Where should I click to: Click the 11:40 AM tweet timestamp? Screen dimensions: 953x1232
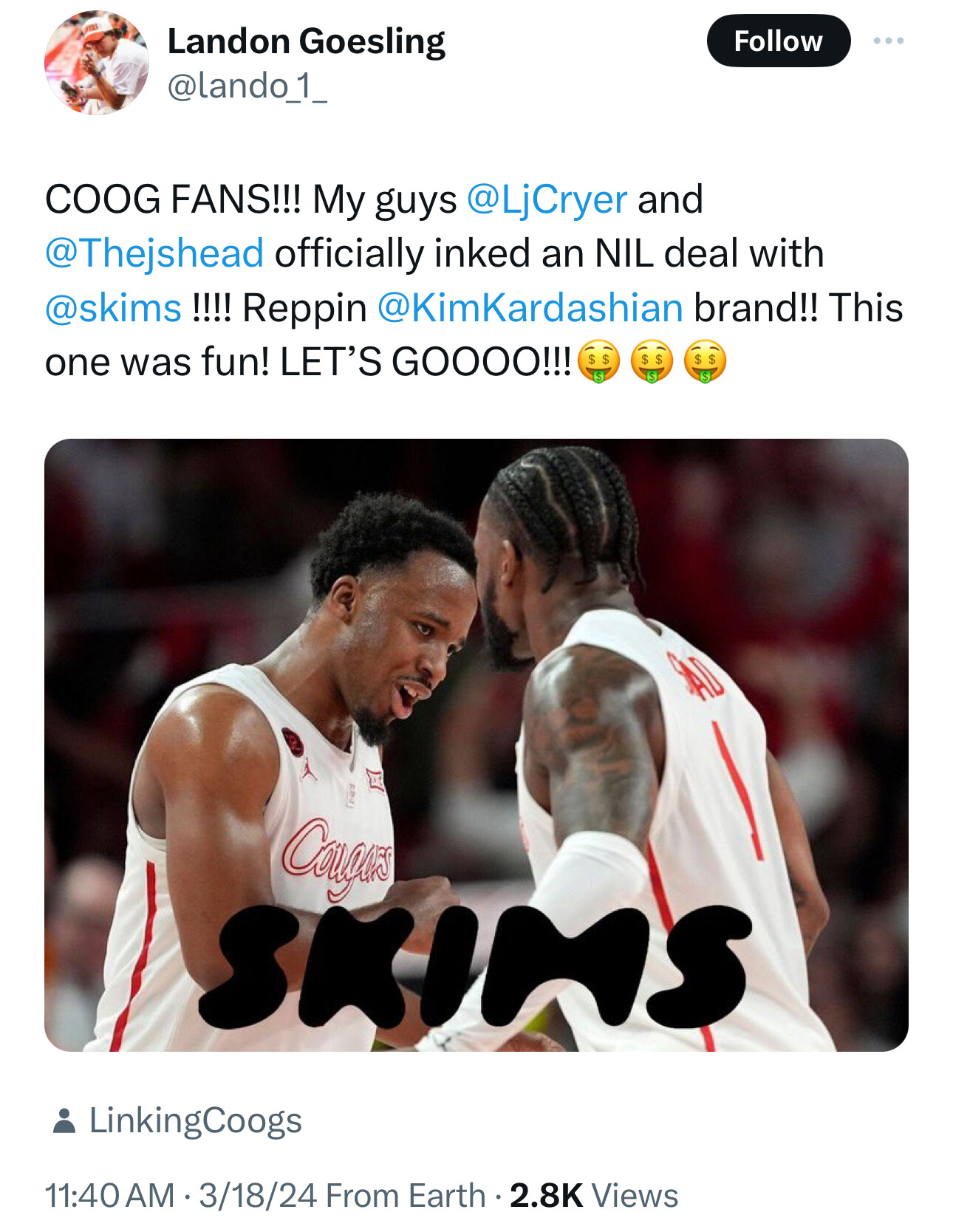pyautogui.click(x=110, y=1196)
